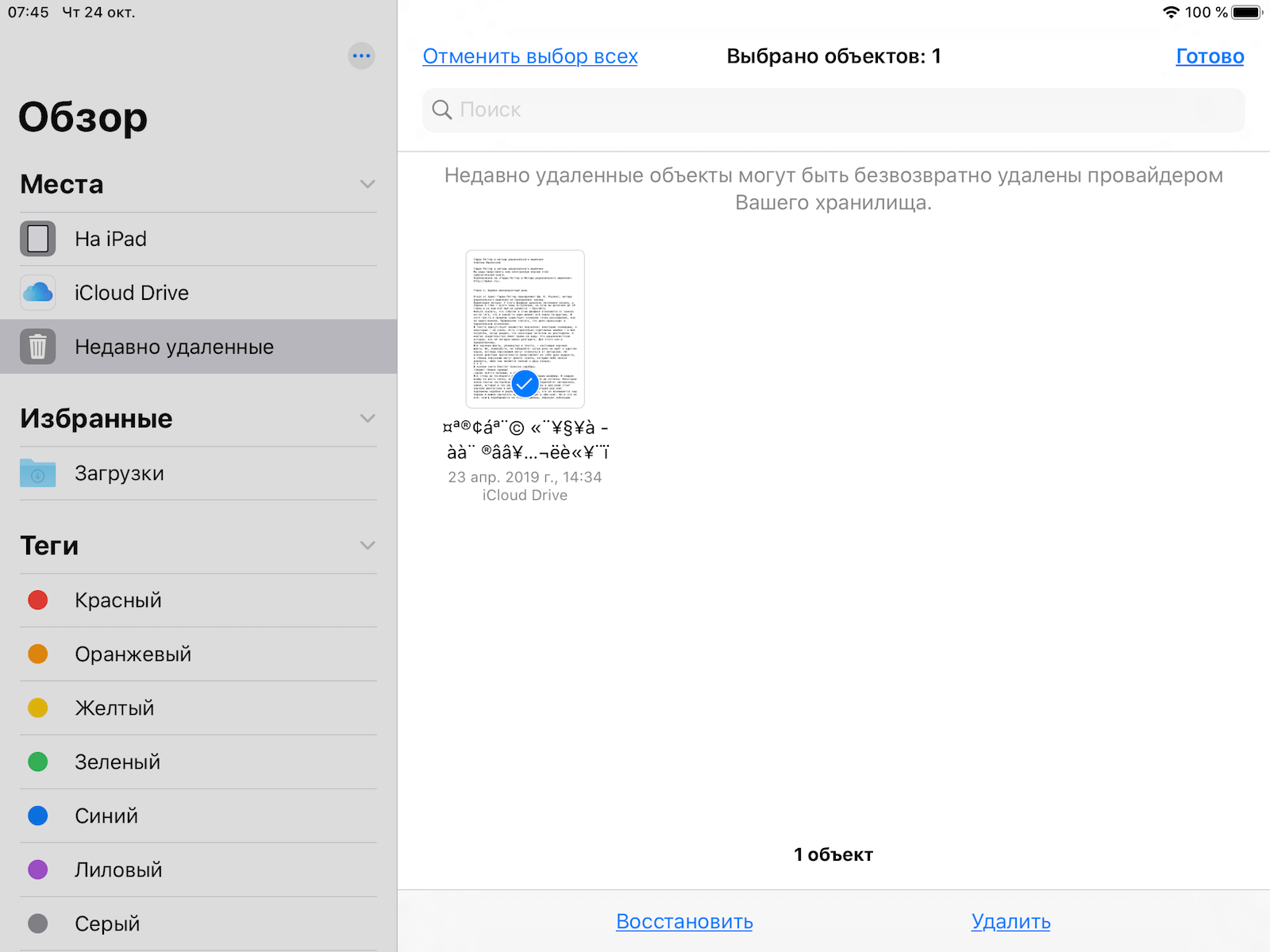The width and height of the screenshot is (1270, 952).
Task: Click the magnifying glass search icon
Action: [442, 109]
